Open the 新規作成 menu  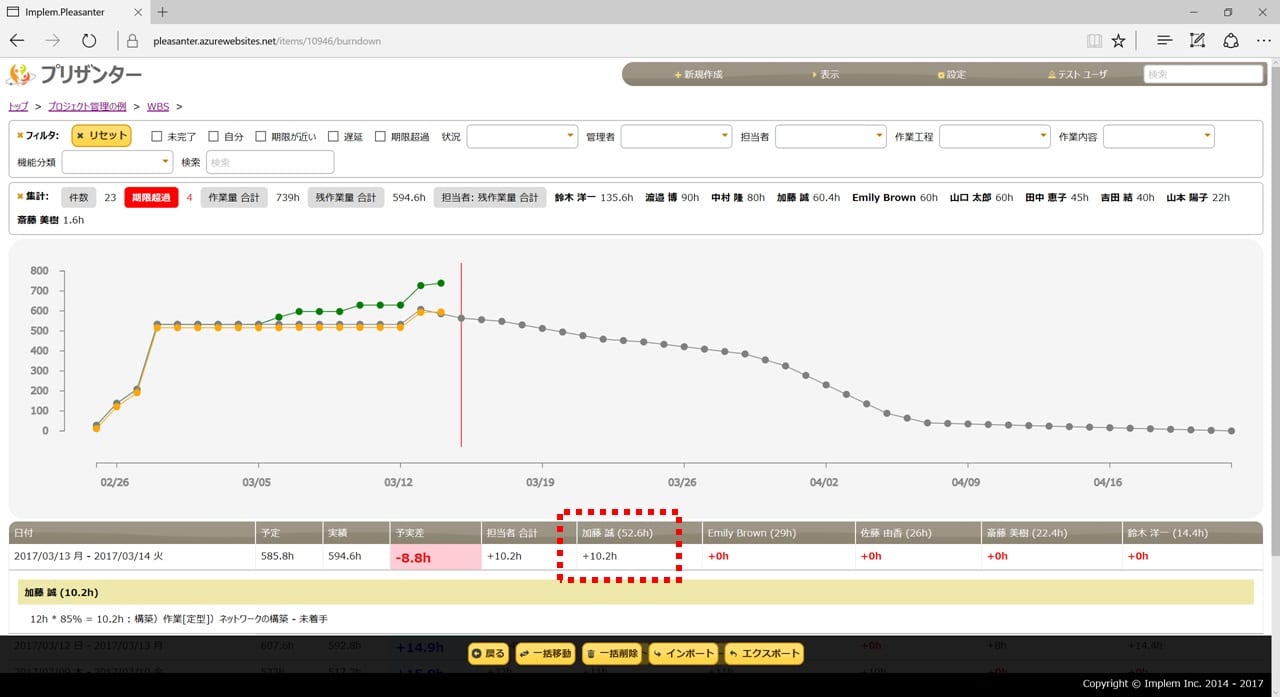[x=698, y=75]
